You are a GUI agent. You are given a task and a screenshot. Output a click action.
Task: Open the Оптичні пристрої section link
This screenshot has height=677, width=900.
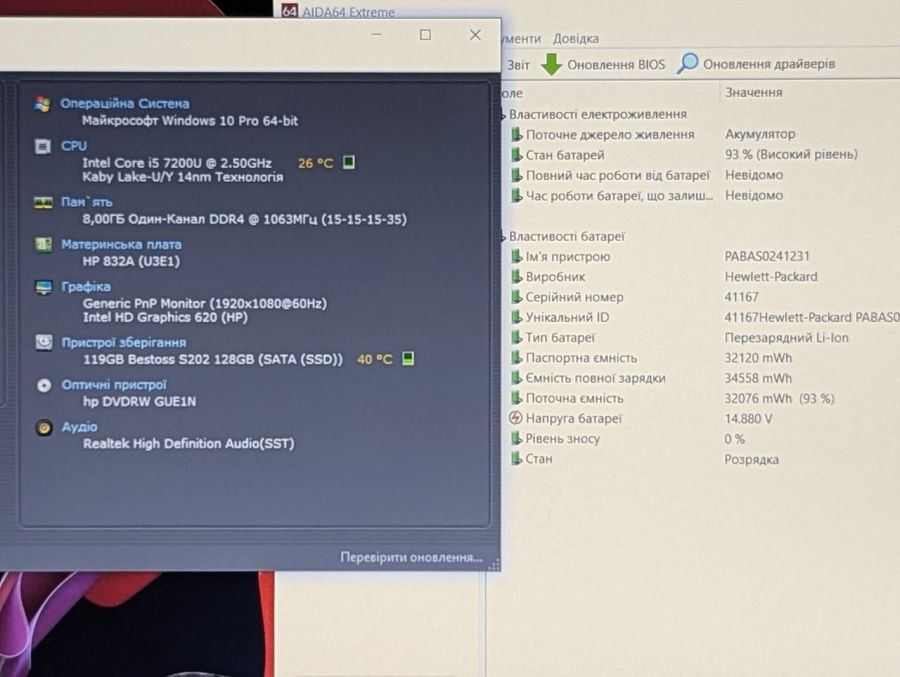pyautogui.click(x=114, y=385)
